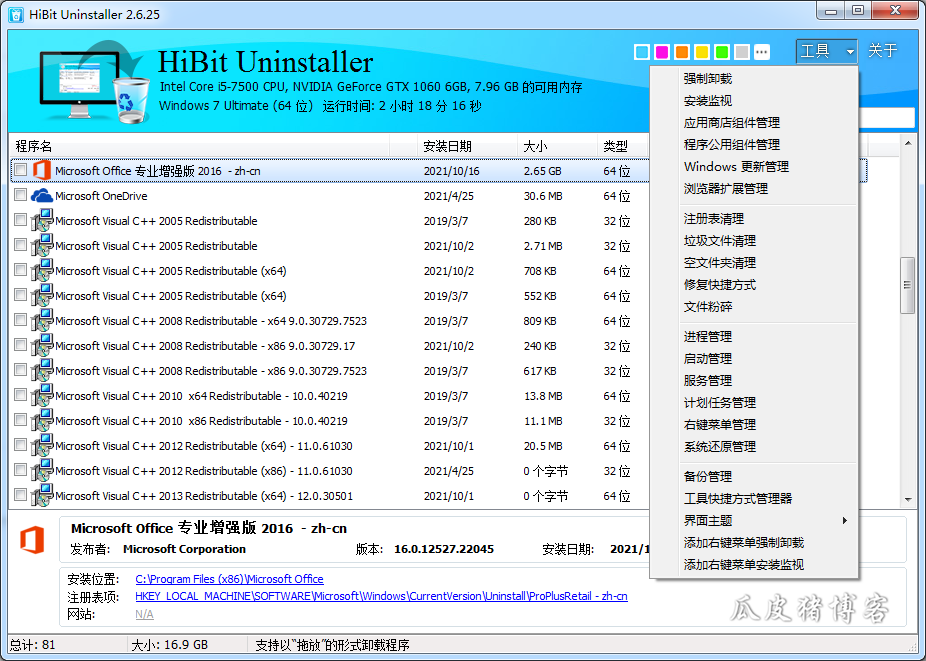
Task: Open more theme colors ellipsis button
Action: 762,52
